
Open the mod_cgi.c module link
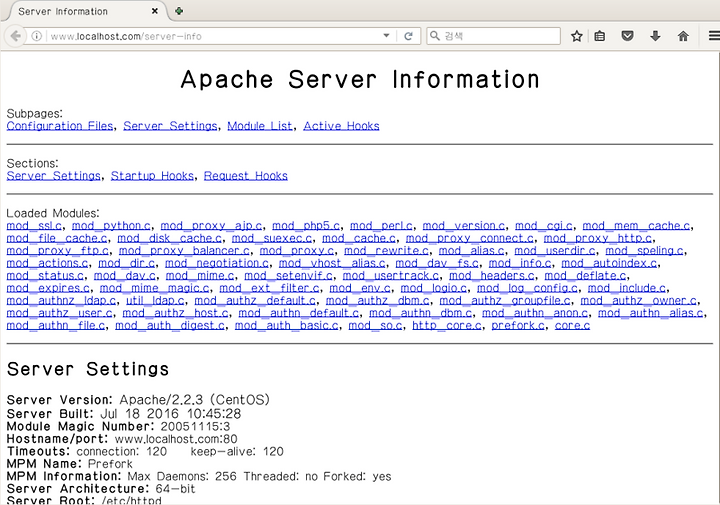pyautogui.click(x=544, y=226)
